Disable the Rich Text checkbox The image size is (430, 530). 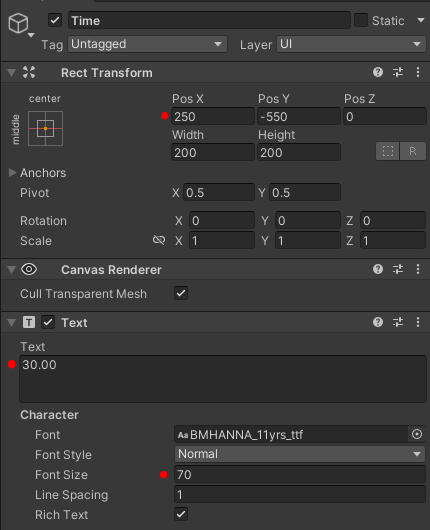[181, 514]
